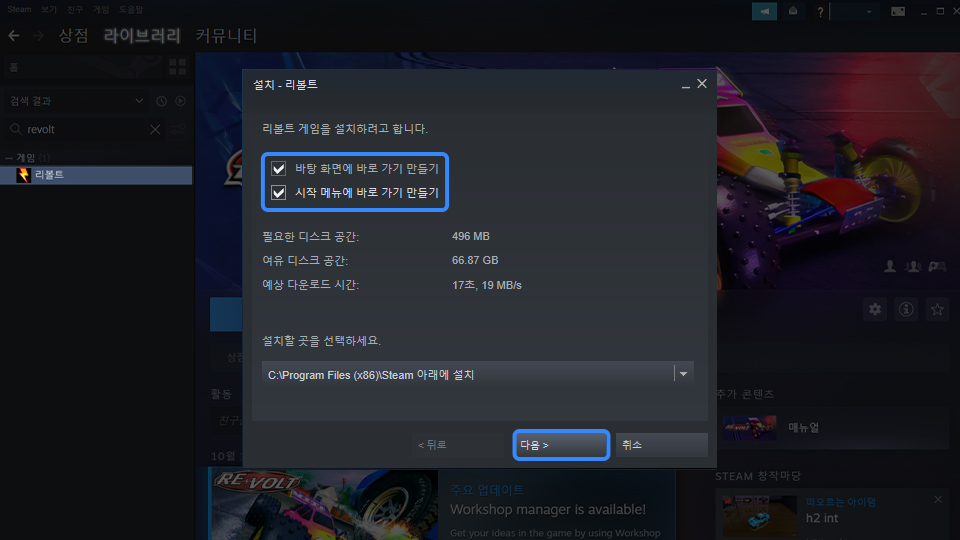Click 떠오르는 아이템 label
Screen dimensions: 960x540
pos(841,502)
